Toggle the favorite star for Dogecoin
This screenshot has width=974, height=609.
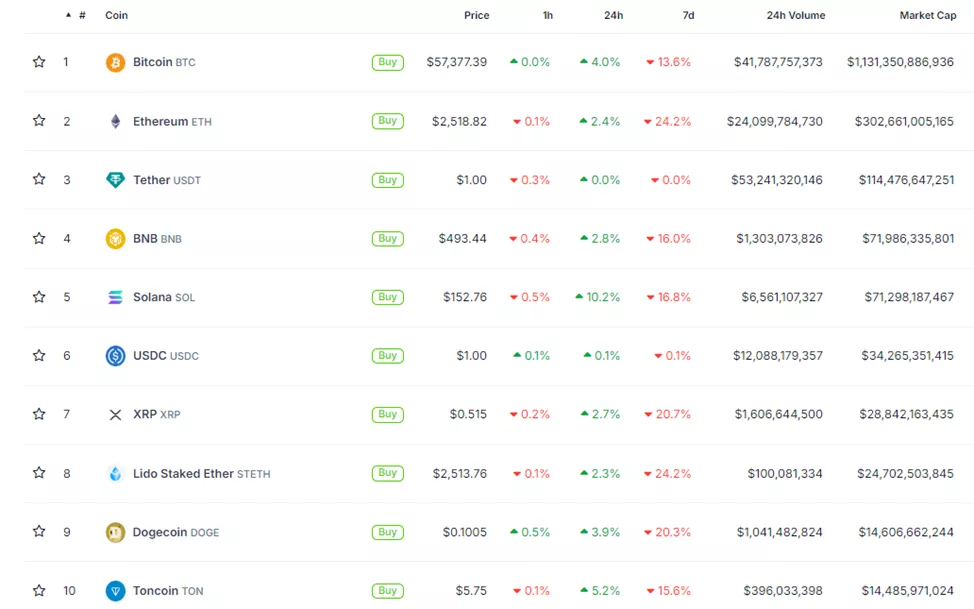pyautogui.click(x=39, y=532)
